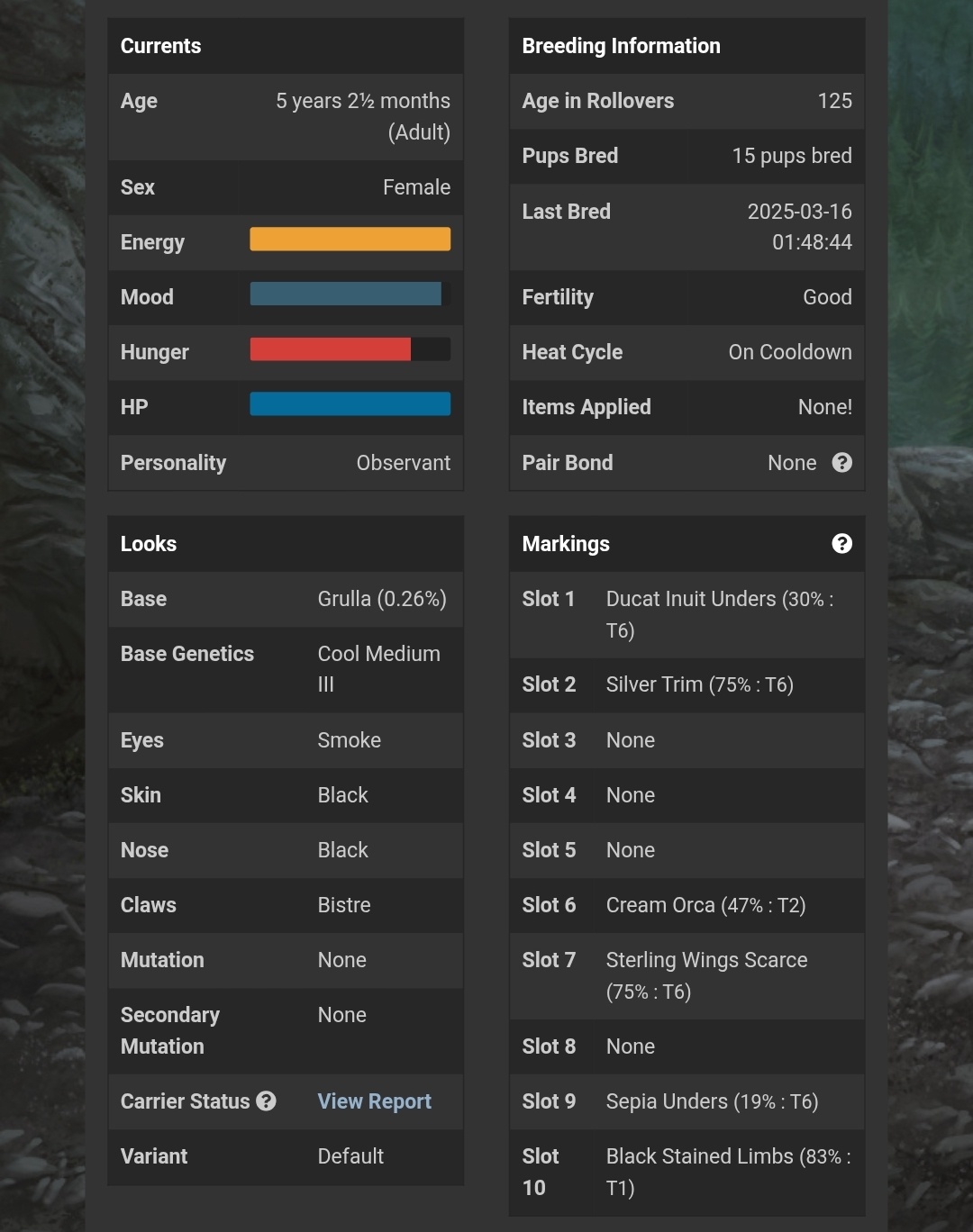Click the orange Energy bar
Image resolution: width=973 pixels, height=1232 pixels.
click(x=350, y=240)
